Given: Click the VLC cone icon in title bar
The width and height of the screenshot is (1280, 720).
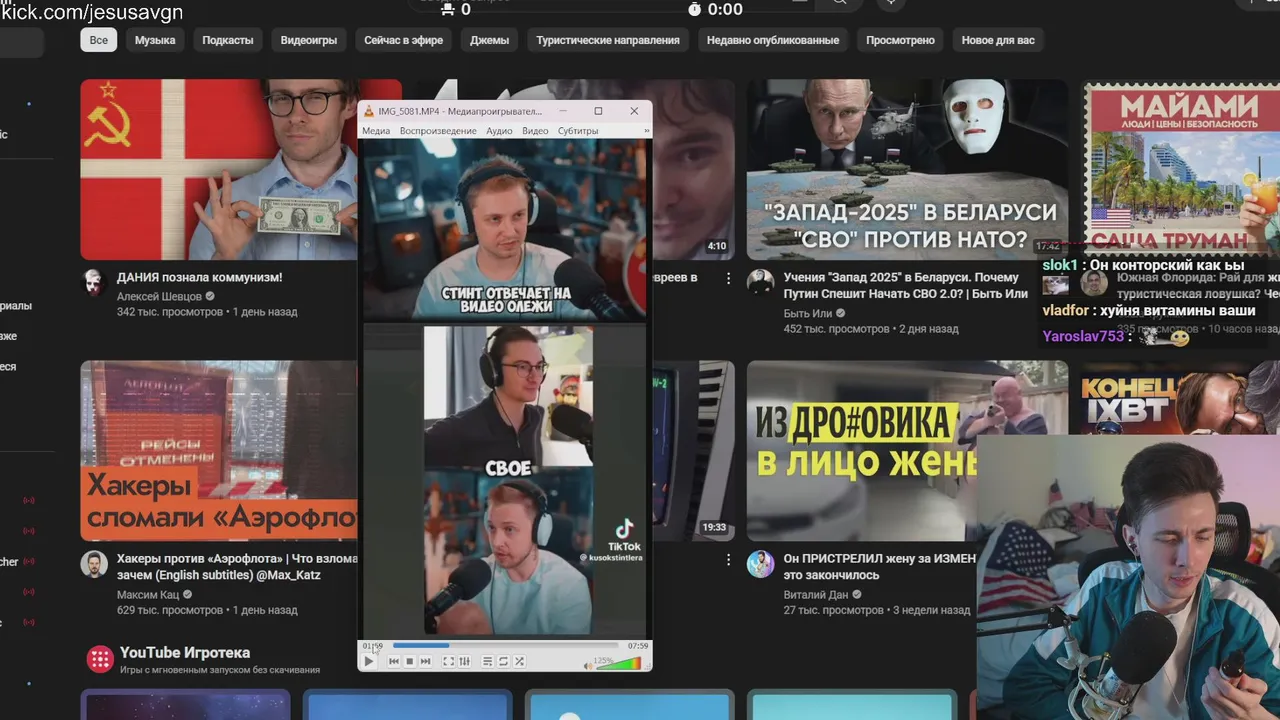Looking at the screenshot, I should coord(369,111).
